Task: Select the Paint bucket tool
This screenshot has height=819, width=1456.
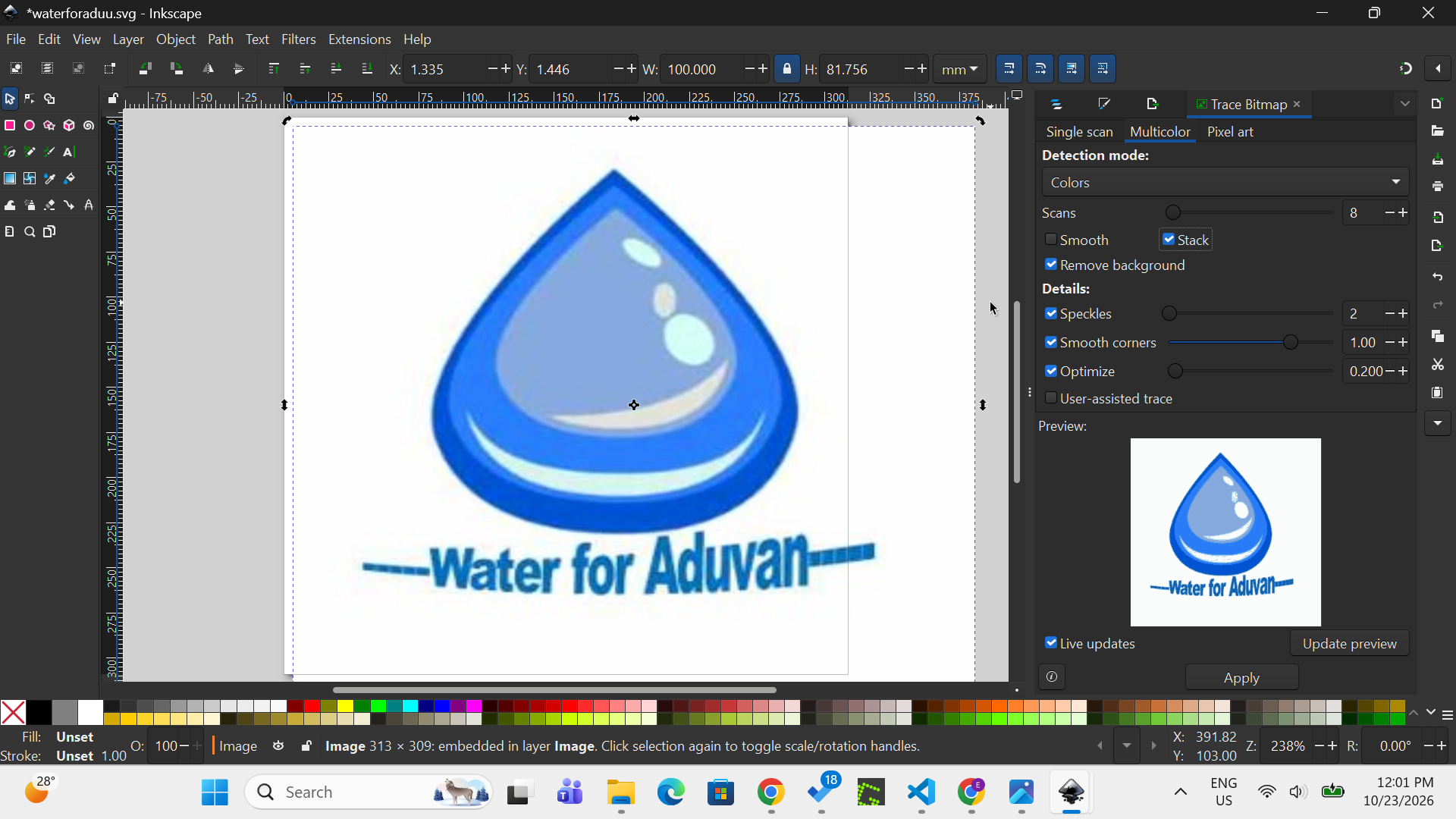Action: [x=69, y=179]
